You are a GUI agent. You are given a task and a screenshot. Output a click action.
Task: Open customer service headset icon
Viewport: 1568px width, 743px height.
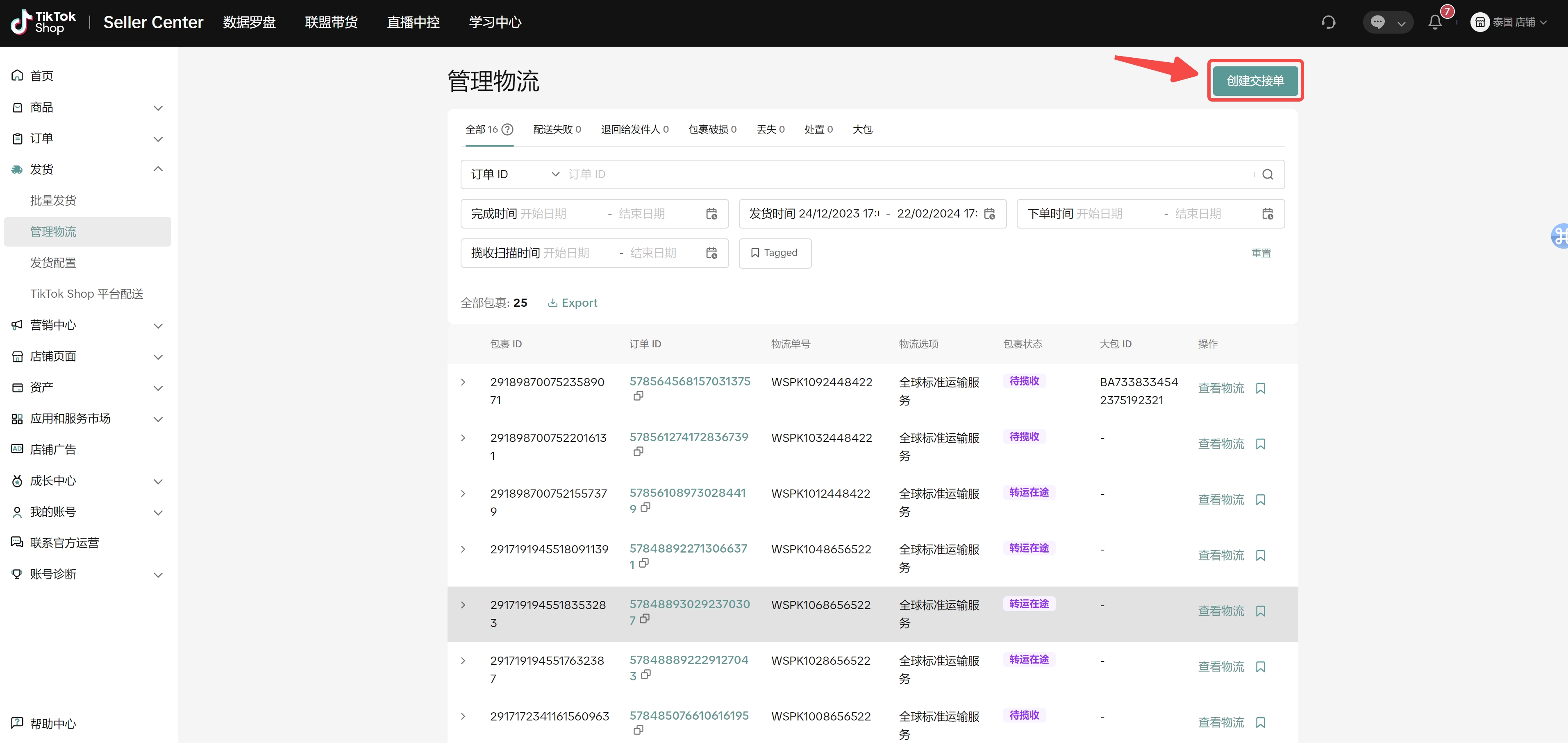[x=1328, y=23]
